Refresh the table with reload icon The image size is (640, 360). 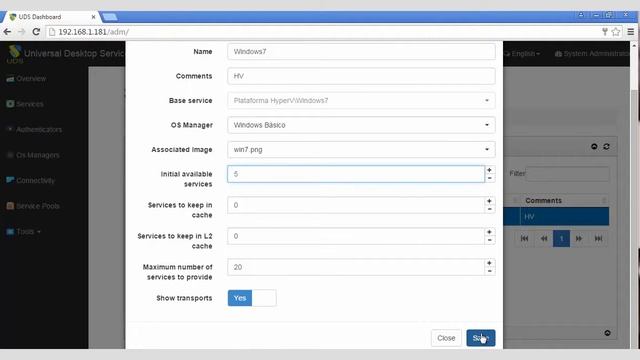[x=607, y=147]
